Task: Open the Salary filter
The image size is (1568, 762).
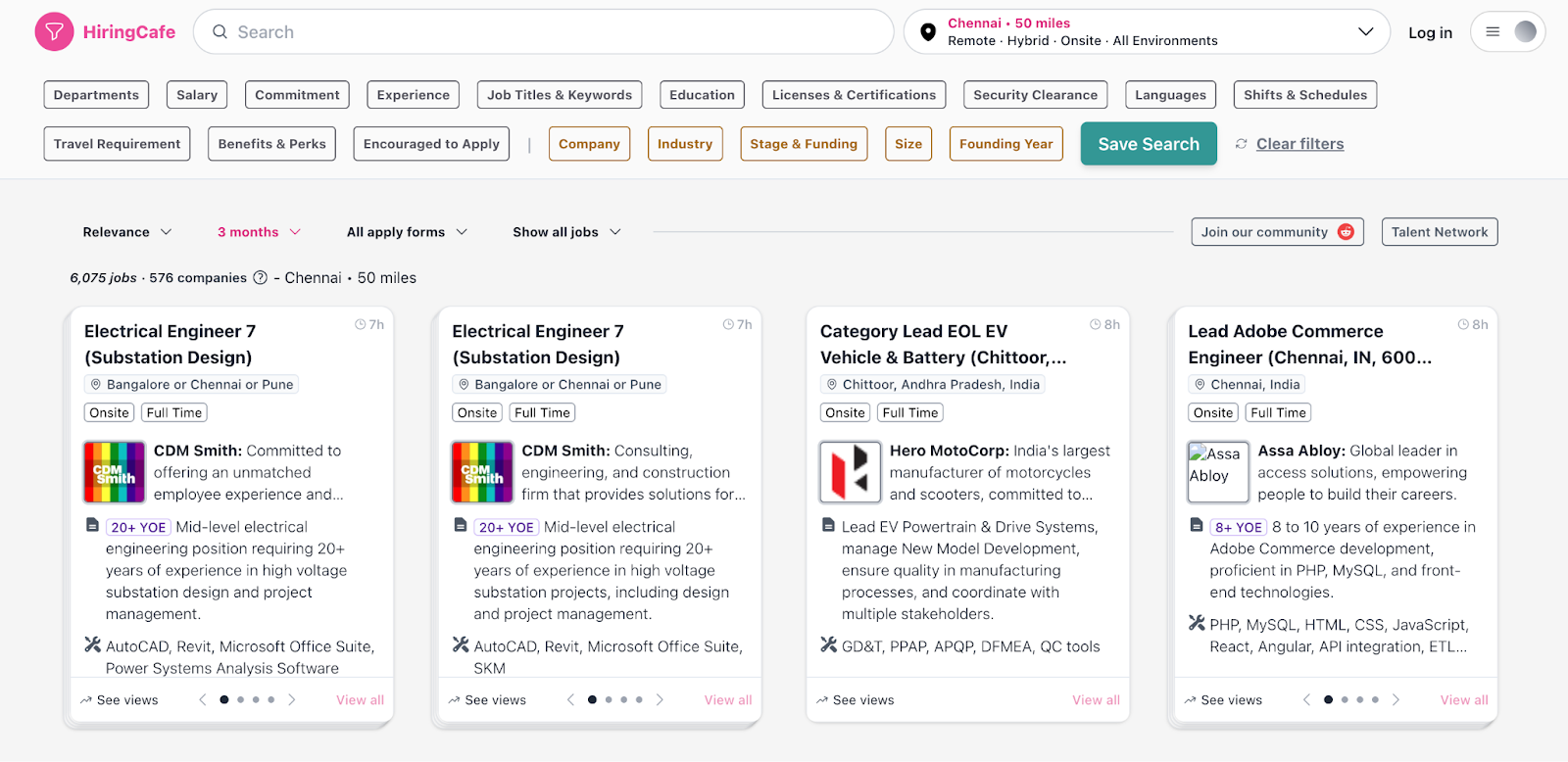Action: click(197, 95)
